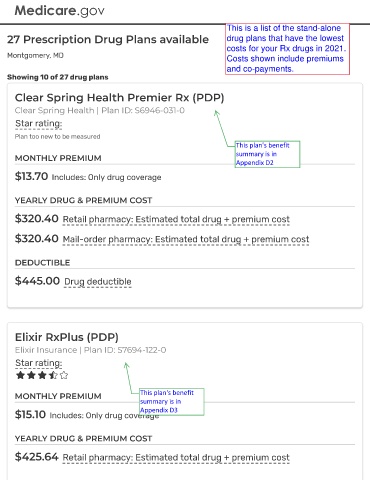Click Elixir RxPlus retail pharmacy estimated cost link
The height and width of the screenshot is (480, 370).
176,458
